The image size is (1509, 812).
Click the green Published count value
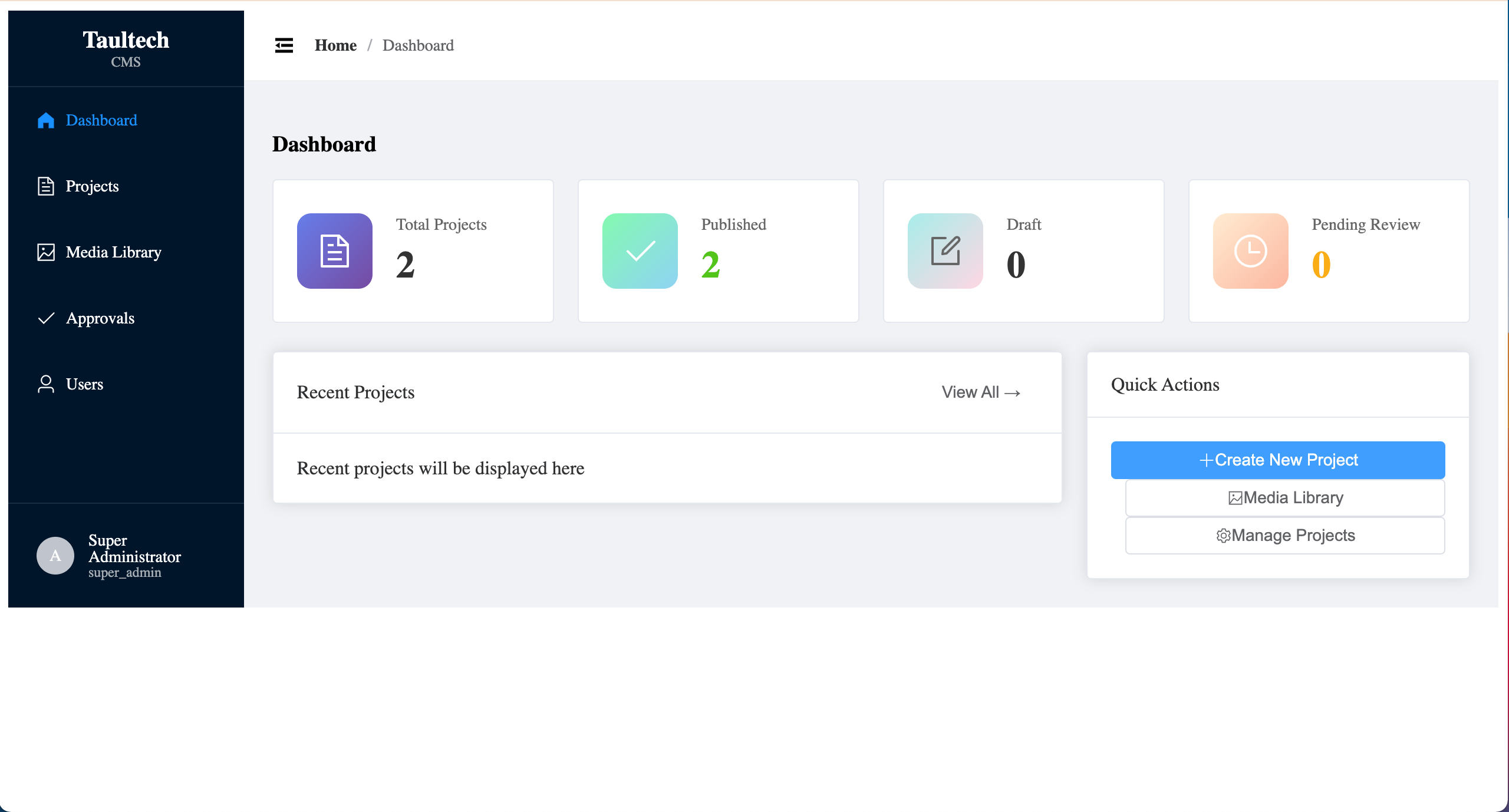[711, 265]
